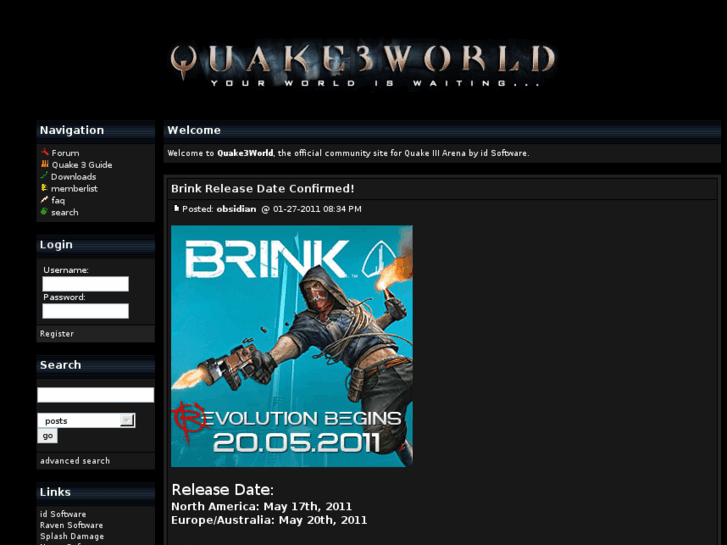Click the orange icon beside Quake 3 Guide
The width and height of the screenshot is (727, 545).
[x=45, y=164]
